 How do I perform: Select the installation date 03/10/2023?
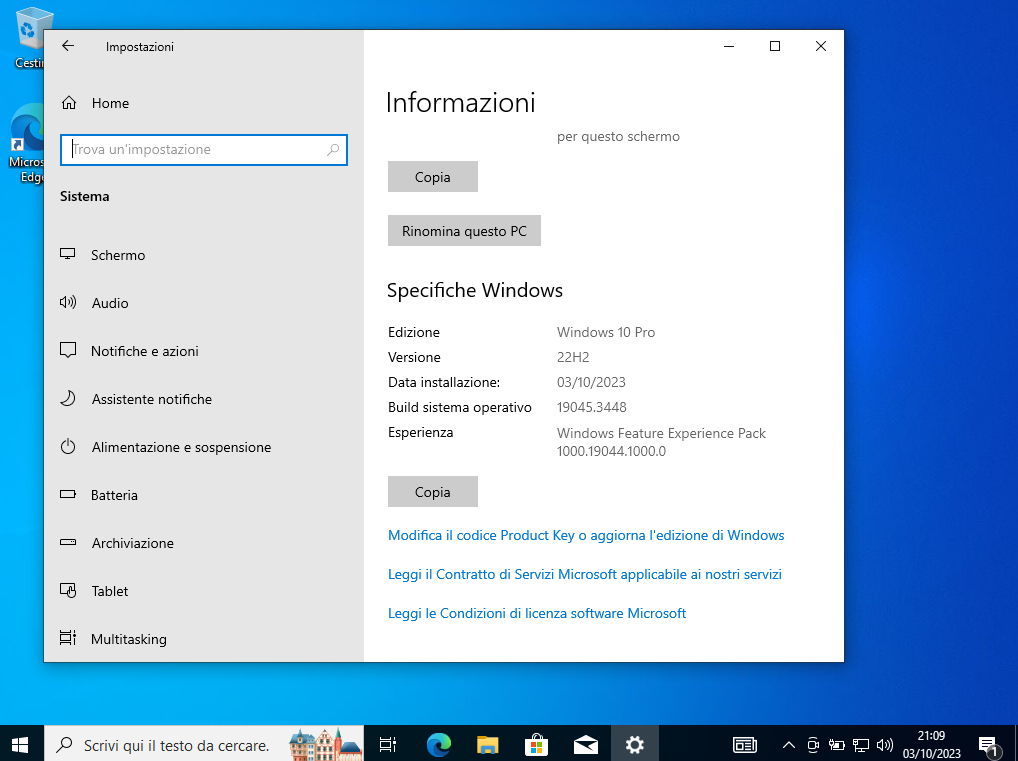tap(591, 382)
